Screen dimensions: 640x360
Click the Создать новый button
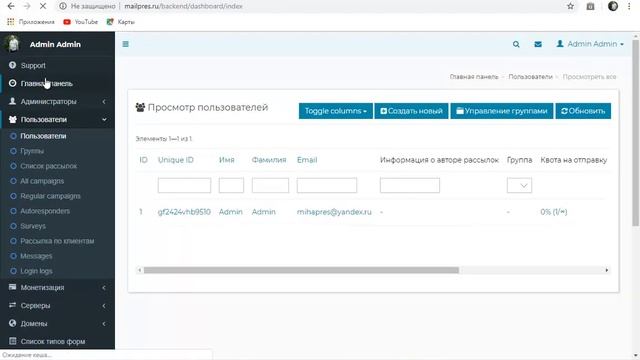tap(411, 111)
